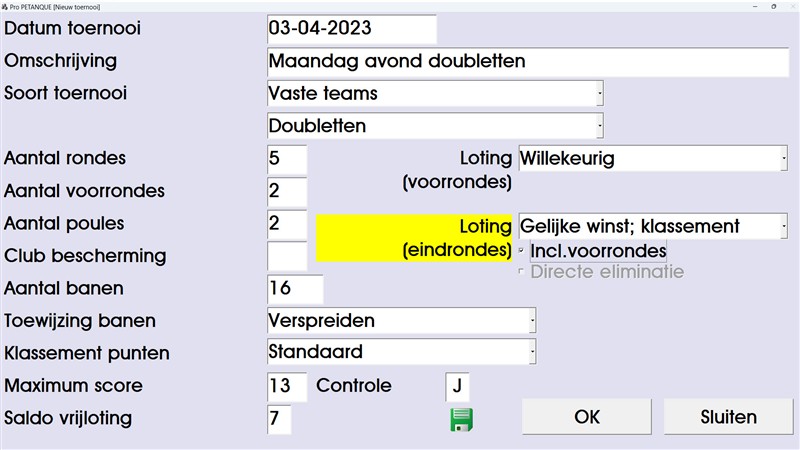800x450 pixels.
Task: Click the Controle field containing J
Action: tap(457, 386)
